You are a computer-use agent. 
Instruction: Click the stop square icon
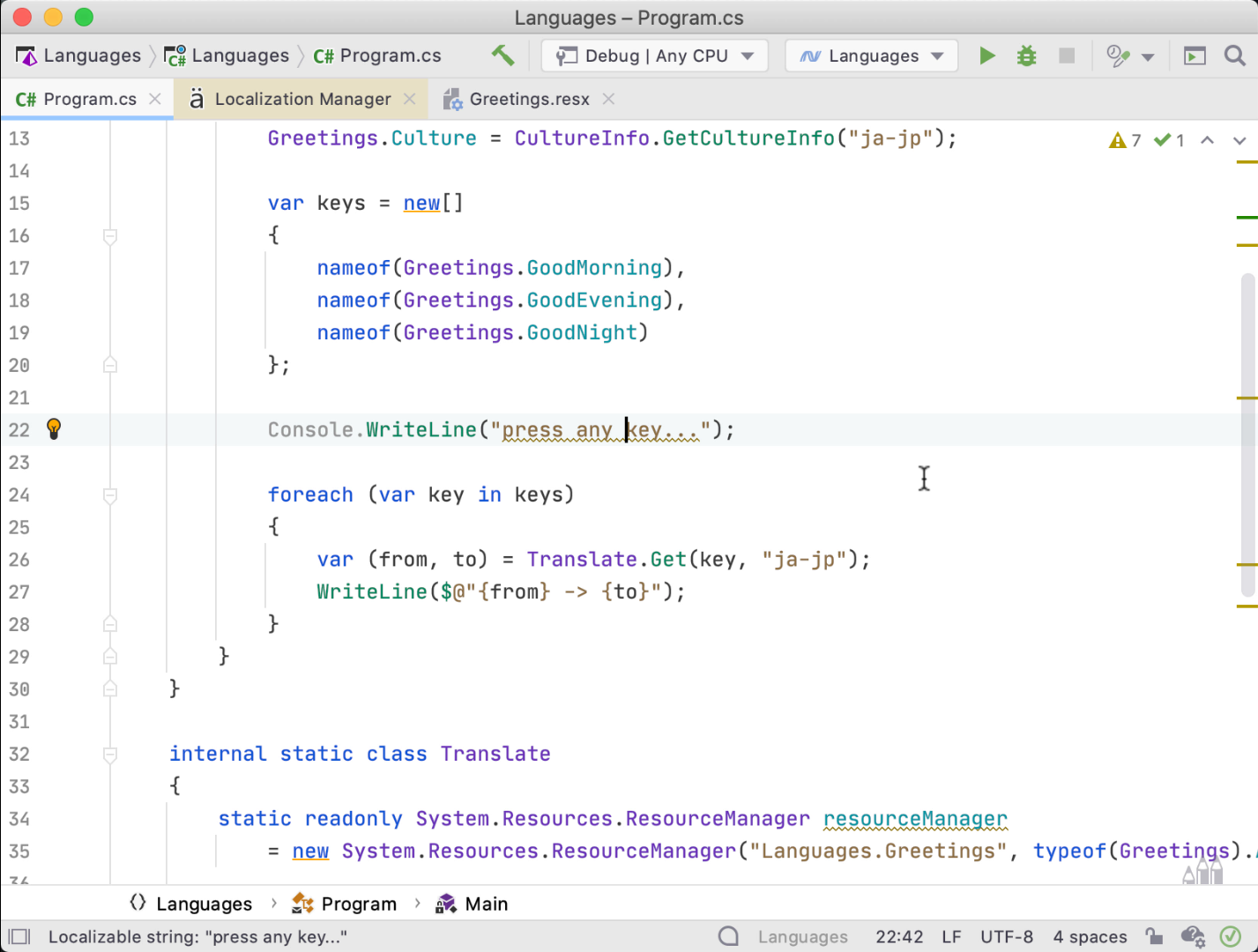(x=1066, y=56)
